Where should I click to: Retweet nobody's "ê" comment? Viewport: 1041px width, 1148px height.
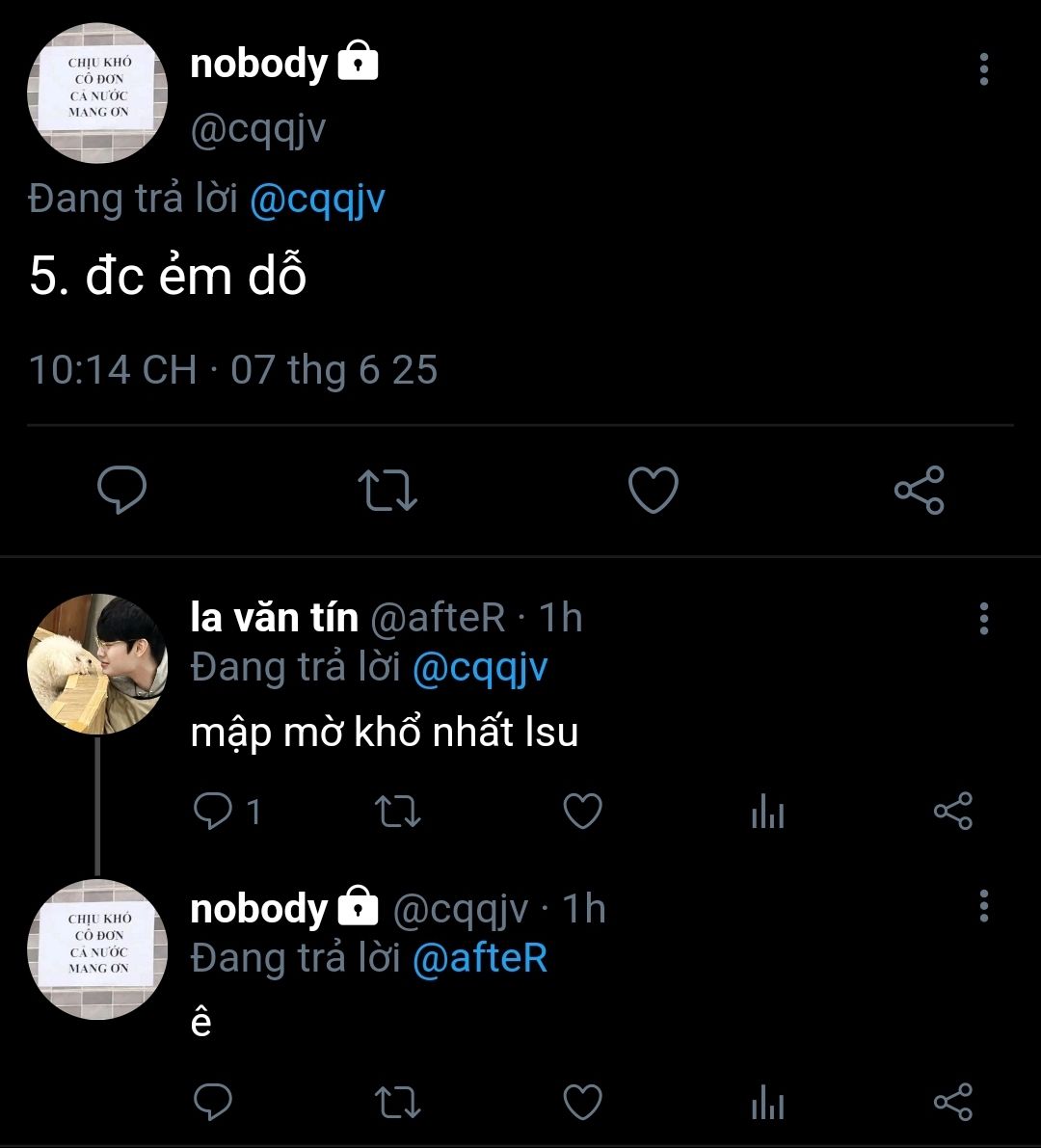click(x=397, y=1103)
